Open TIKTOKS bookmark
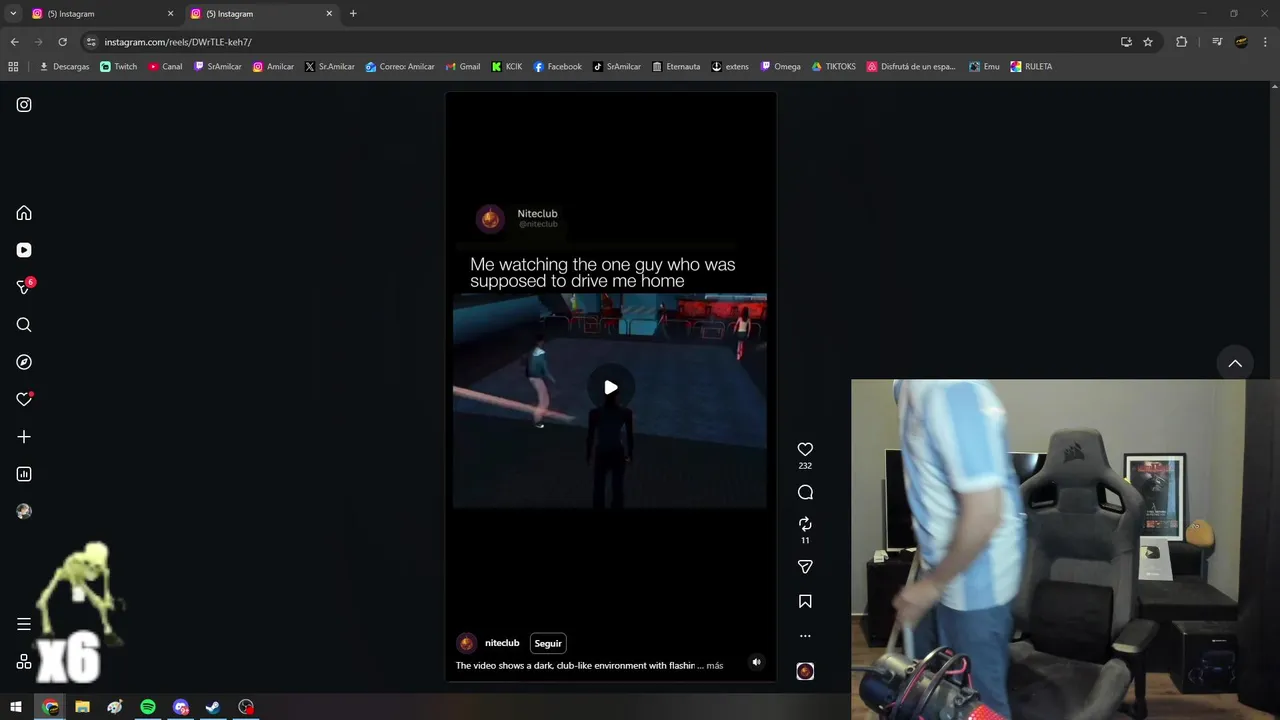Image resolution: width=1280 pixels, height=720 pixels. [x=834, y=67]
